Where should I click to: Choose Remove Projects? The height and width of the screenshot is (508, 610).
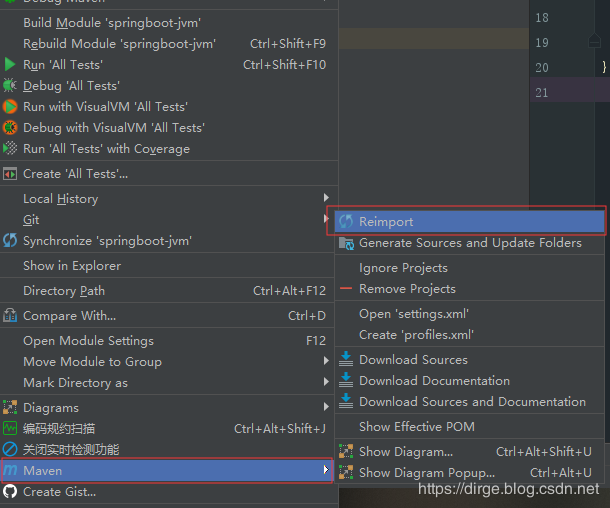point(469,289)
